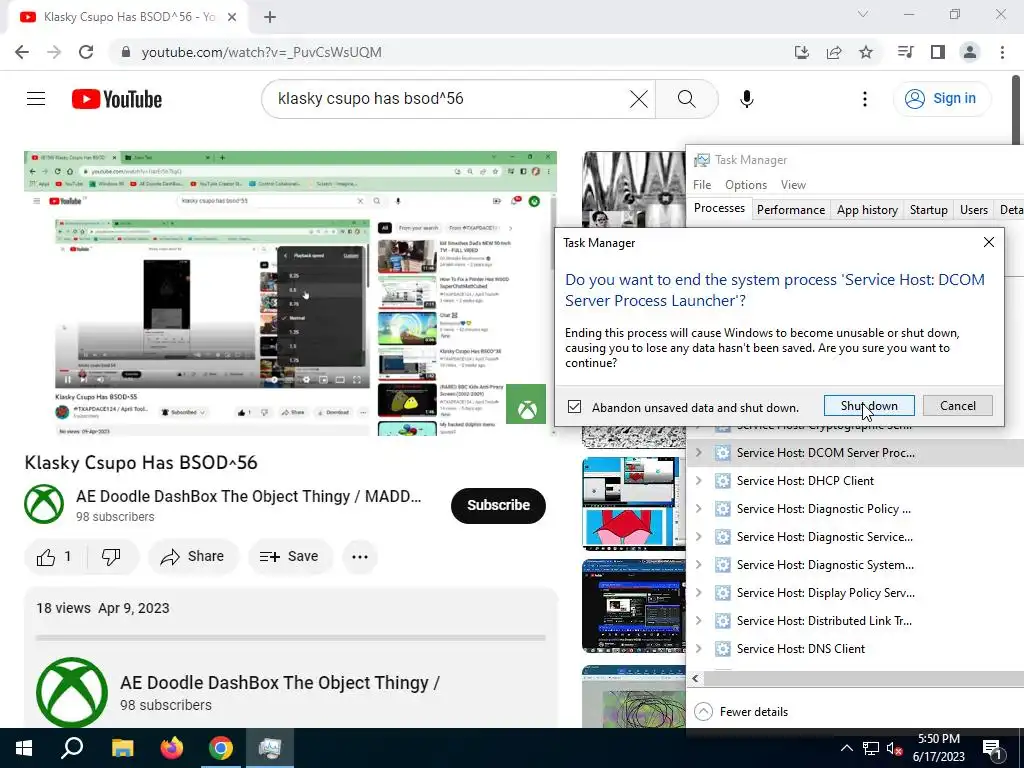Open the red cartoon suggested video thumbnail
The width and height of the screenshot is (1024, 768).
coord(633,504)
